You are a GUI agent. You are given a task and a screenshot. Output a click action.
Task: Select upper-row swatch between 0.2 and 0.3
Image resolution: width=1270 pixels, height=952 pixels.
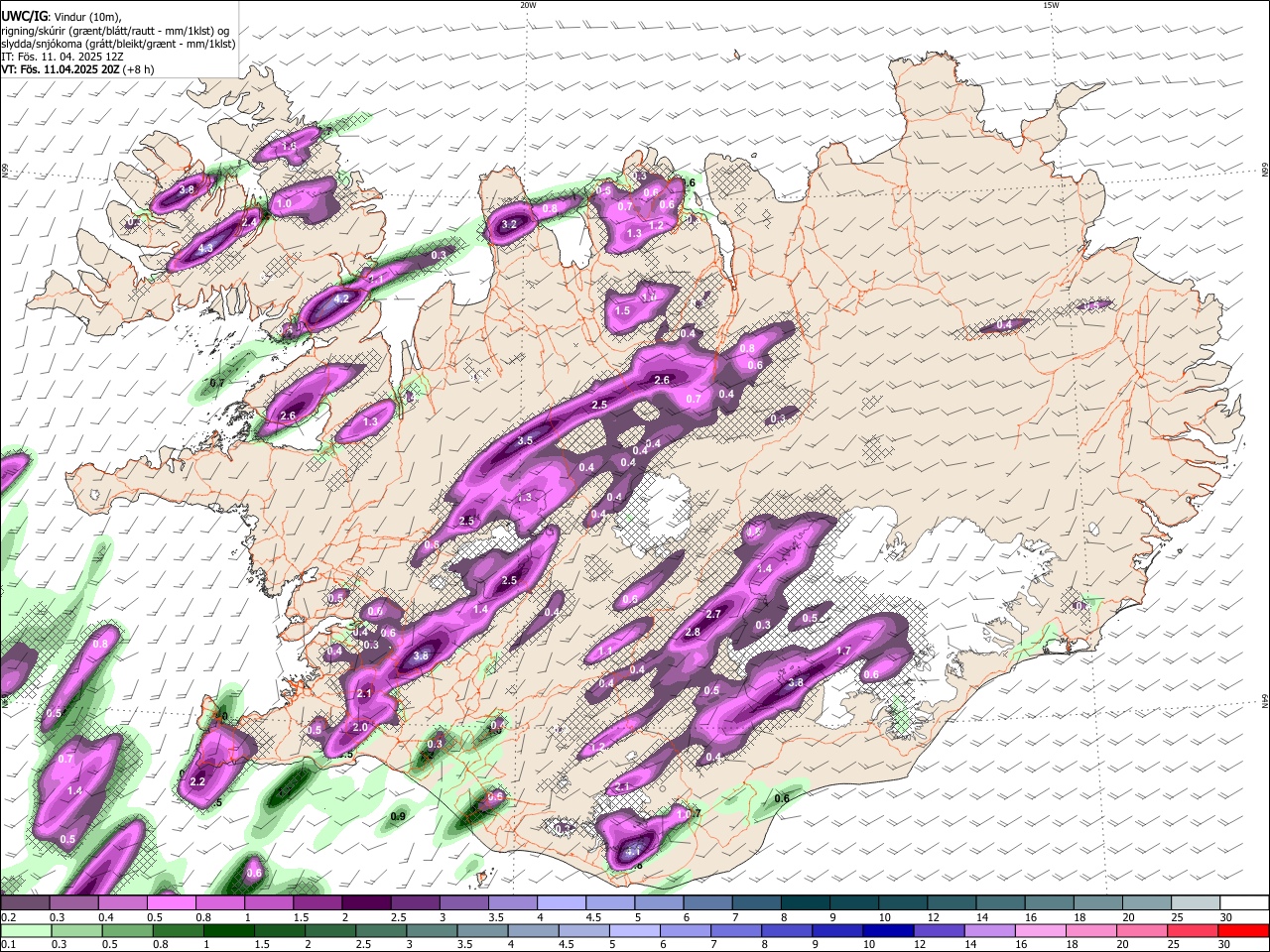[24, 903]
